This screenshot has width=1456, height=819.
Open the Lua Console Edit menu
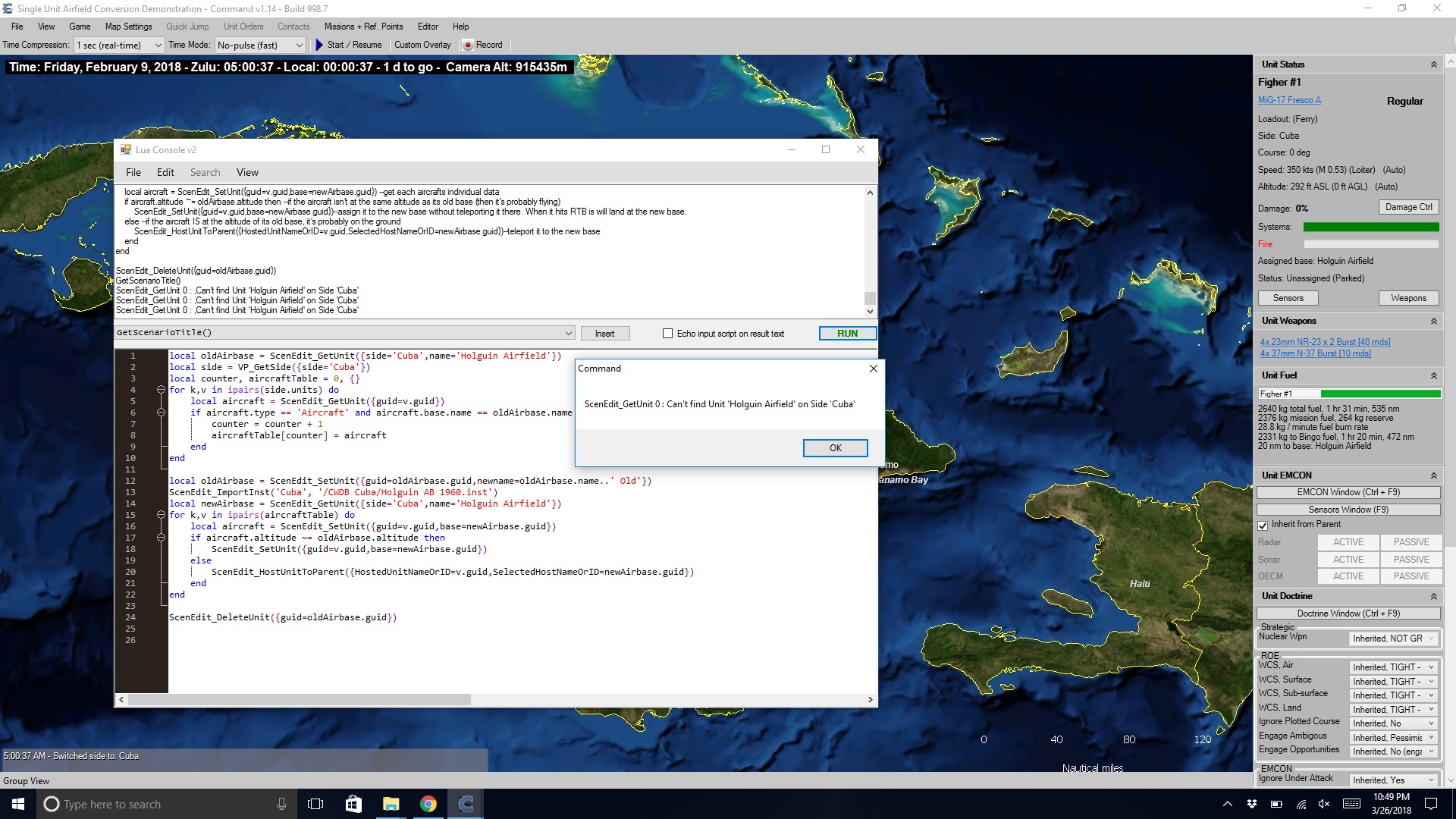click(x=165, y=172)
